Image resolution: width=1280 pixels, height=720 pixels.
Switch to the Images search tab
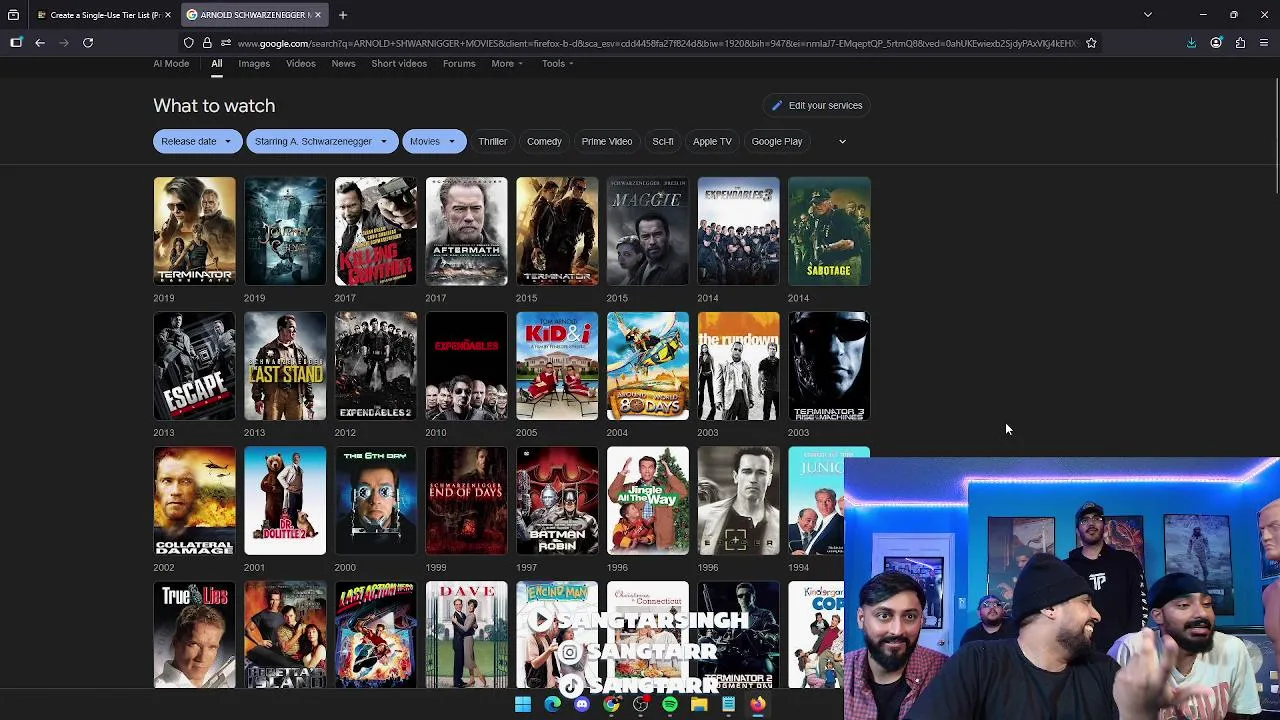[x=254, y=64]
